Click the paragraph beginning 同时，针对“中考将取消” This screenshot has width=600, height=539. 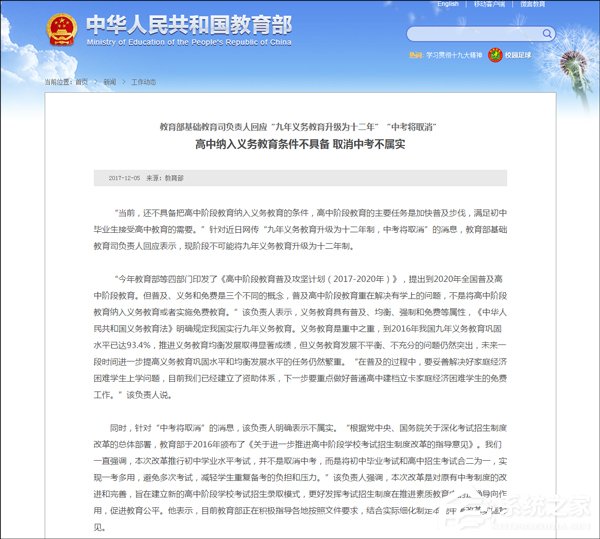point(300,477)
